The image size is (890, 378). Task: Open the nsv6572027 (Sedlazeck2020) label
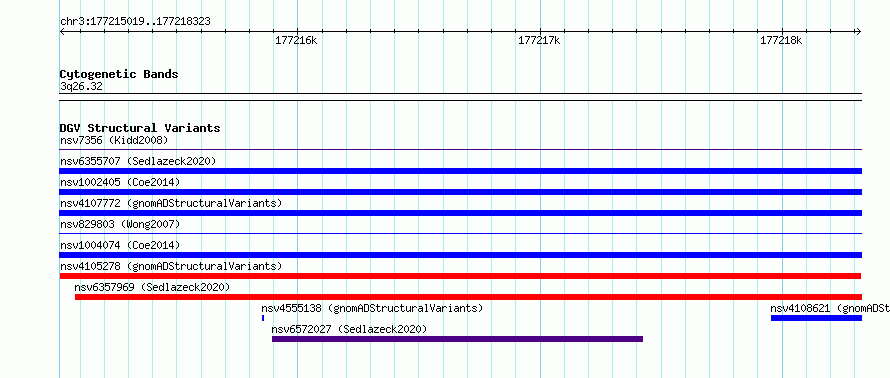coord(349,329)
